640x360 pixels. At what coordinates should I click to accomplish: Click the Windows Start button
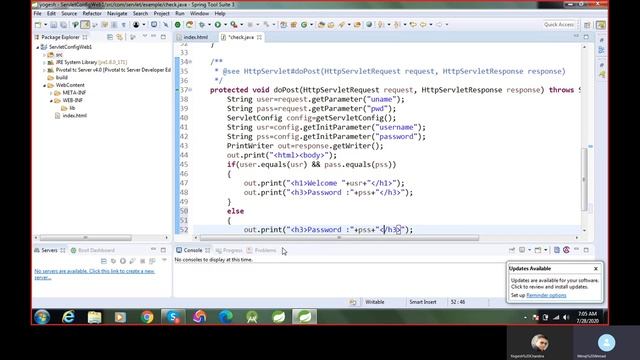pyautogui.click(x=42, y=317)
